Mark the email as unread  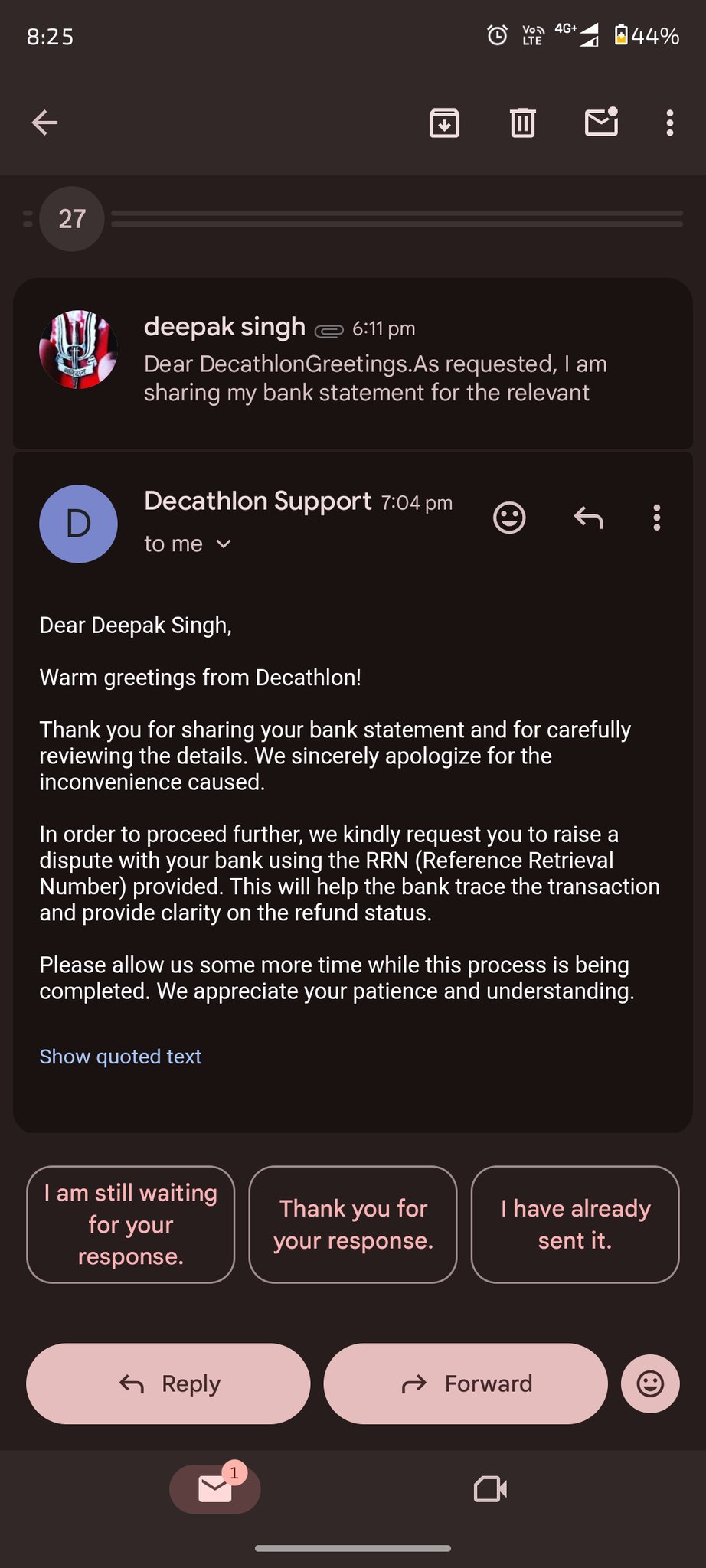[x=601, y=122]
